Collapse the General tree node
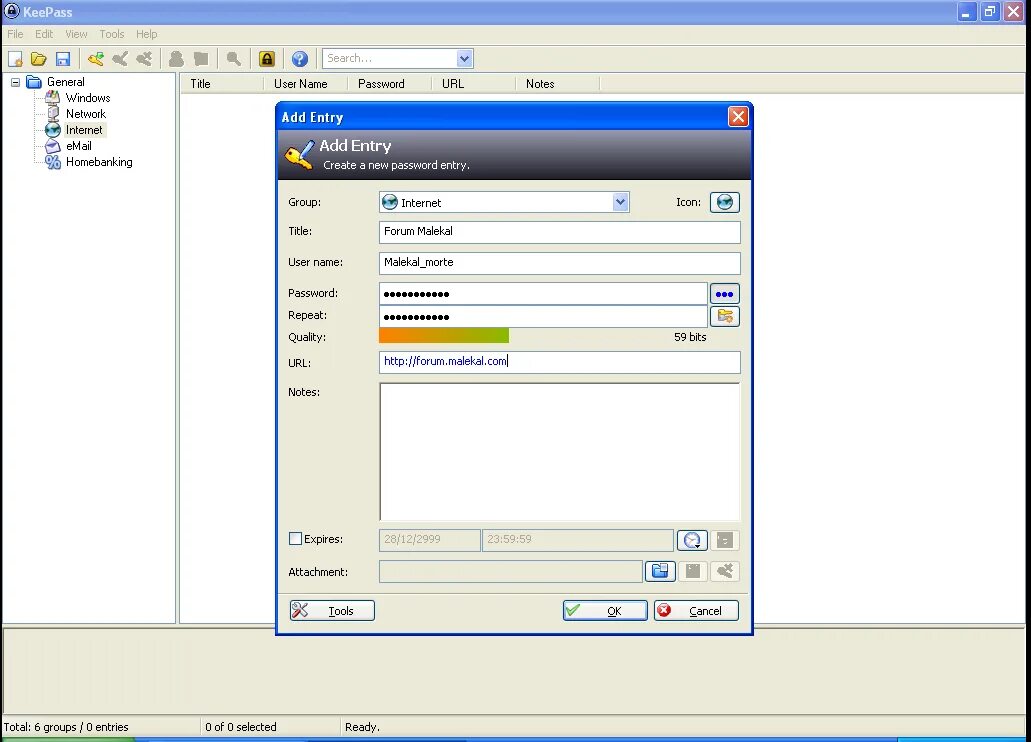 15,82
